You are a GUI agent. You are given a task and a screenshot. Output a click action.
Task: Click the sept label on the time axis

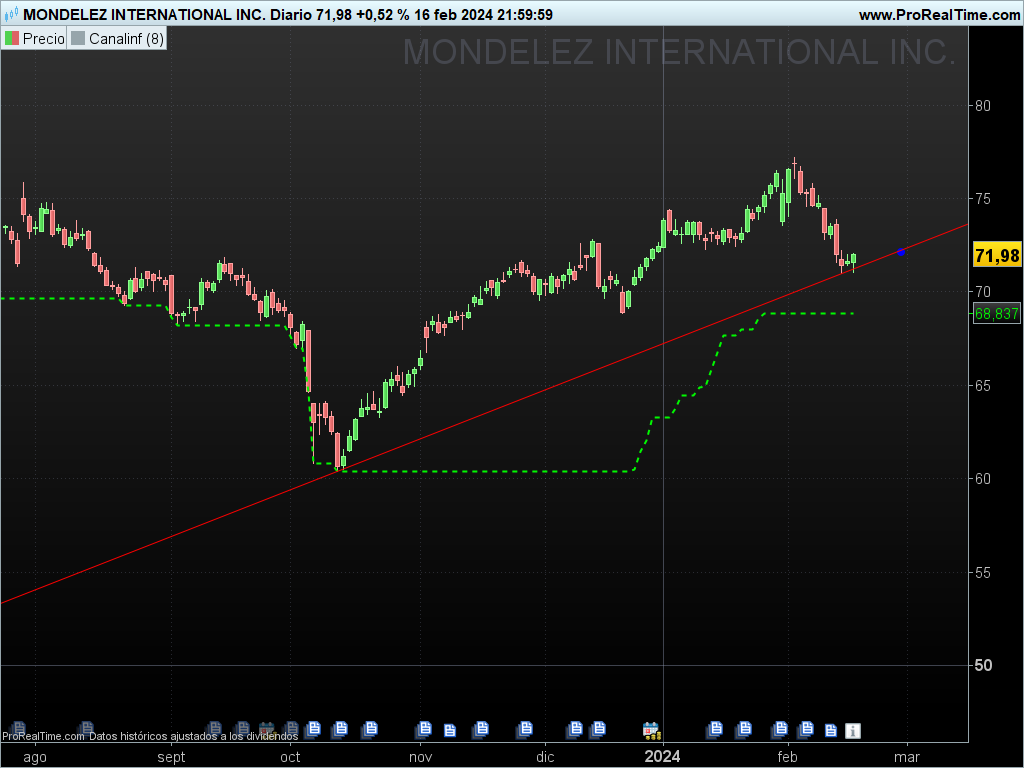tap(171, 757)
